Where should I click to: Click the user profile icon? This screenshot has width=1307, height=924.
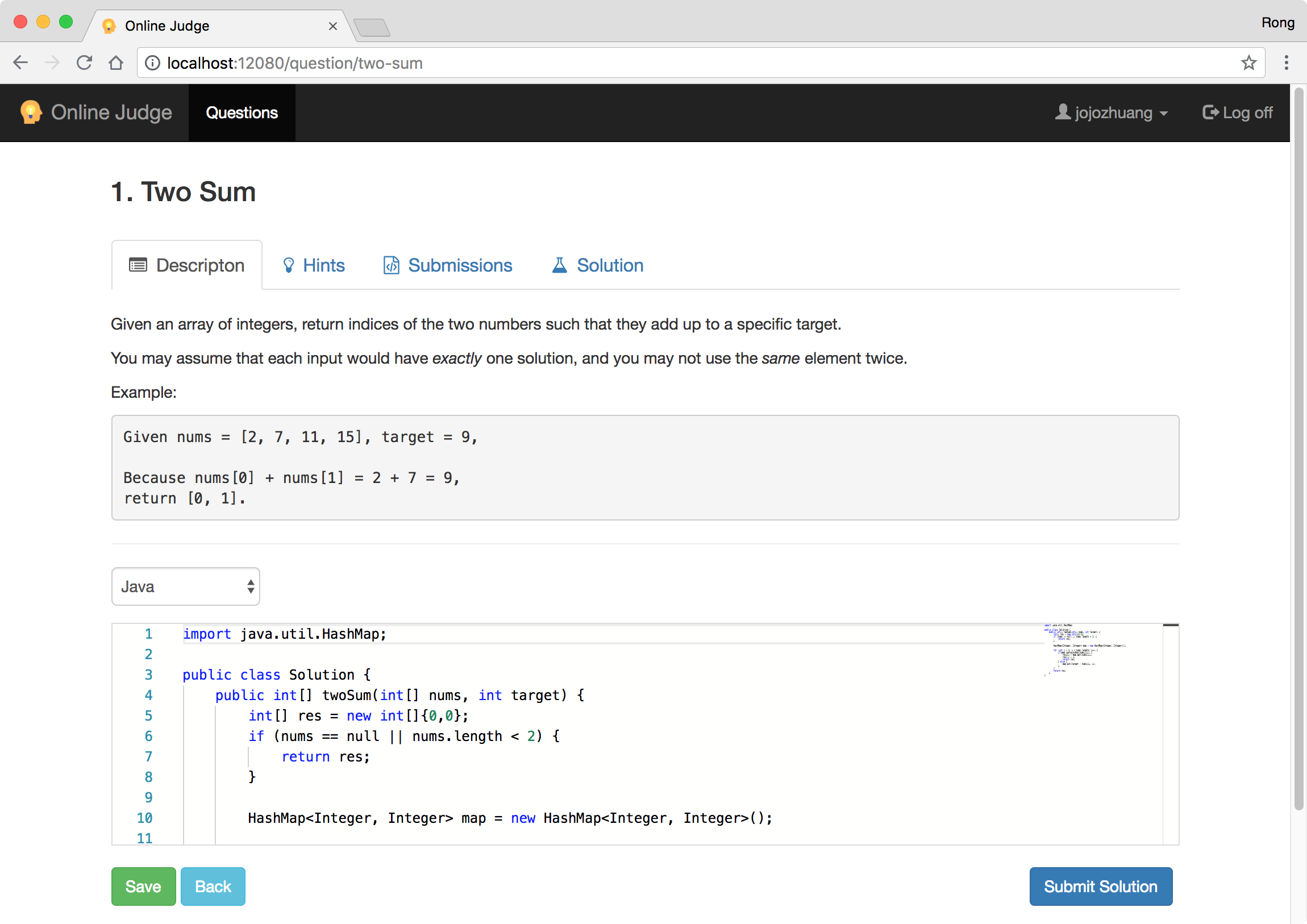pyautogui.click(x=1062, y=111)
